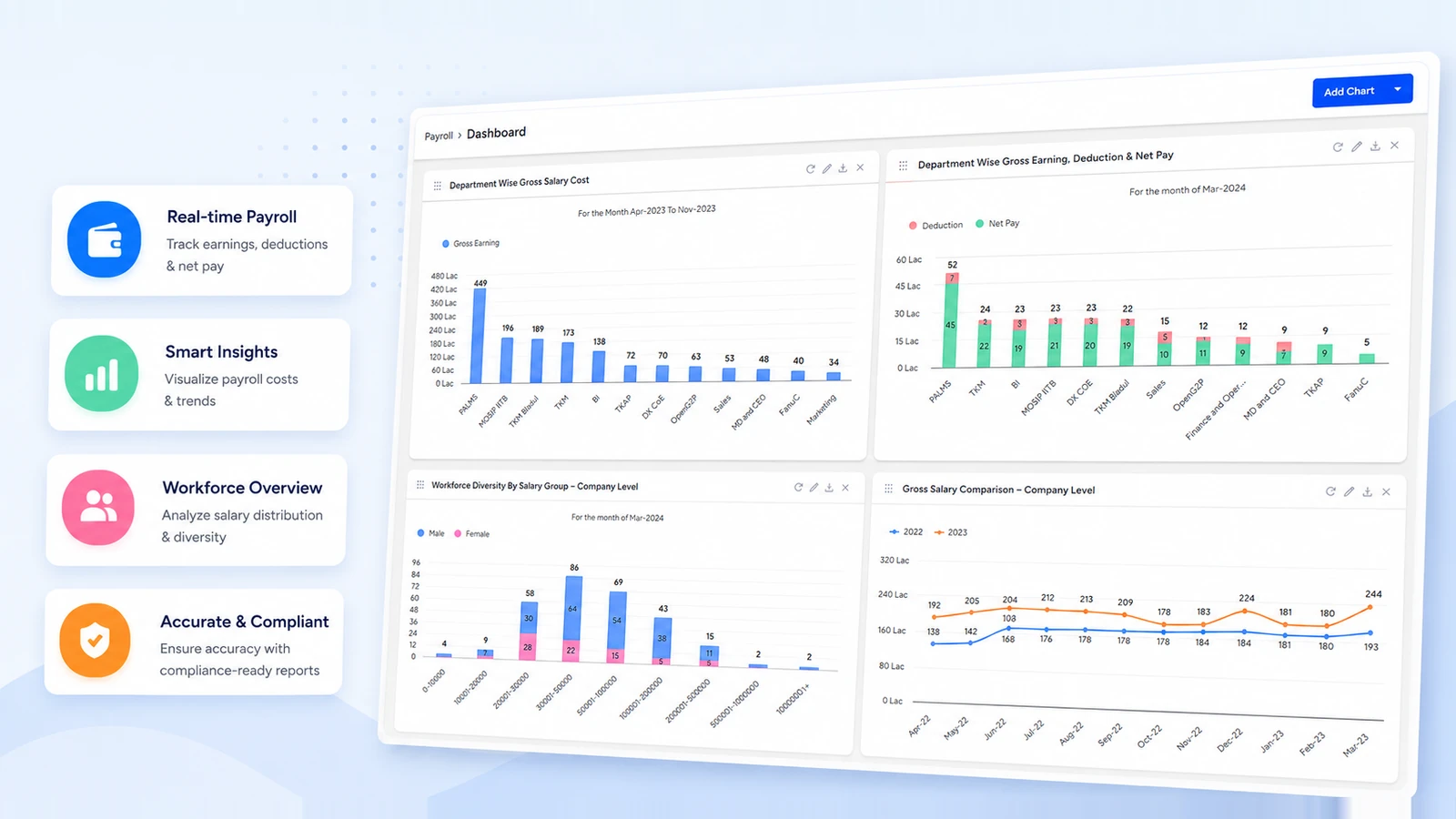The image size is (1456, 819).
Task: Download the Gross Earning, Deduction & Net Pay chart
Action: [x=1375, y=146]
